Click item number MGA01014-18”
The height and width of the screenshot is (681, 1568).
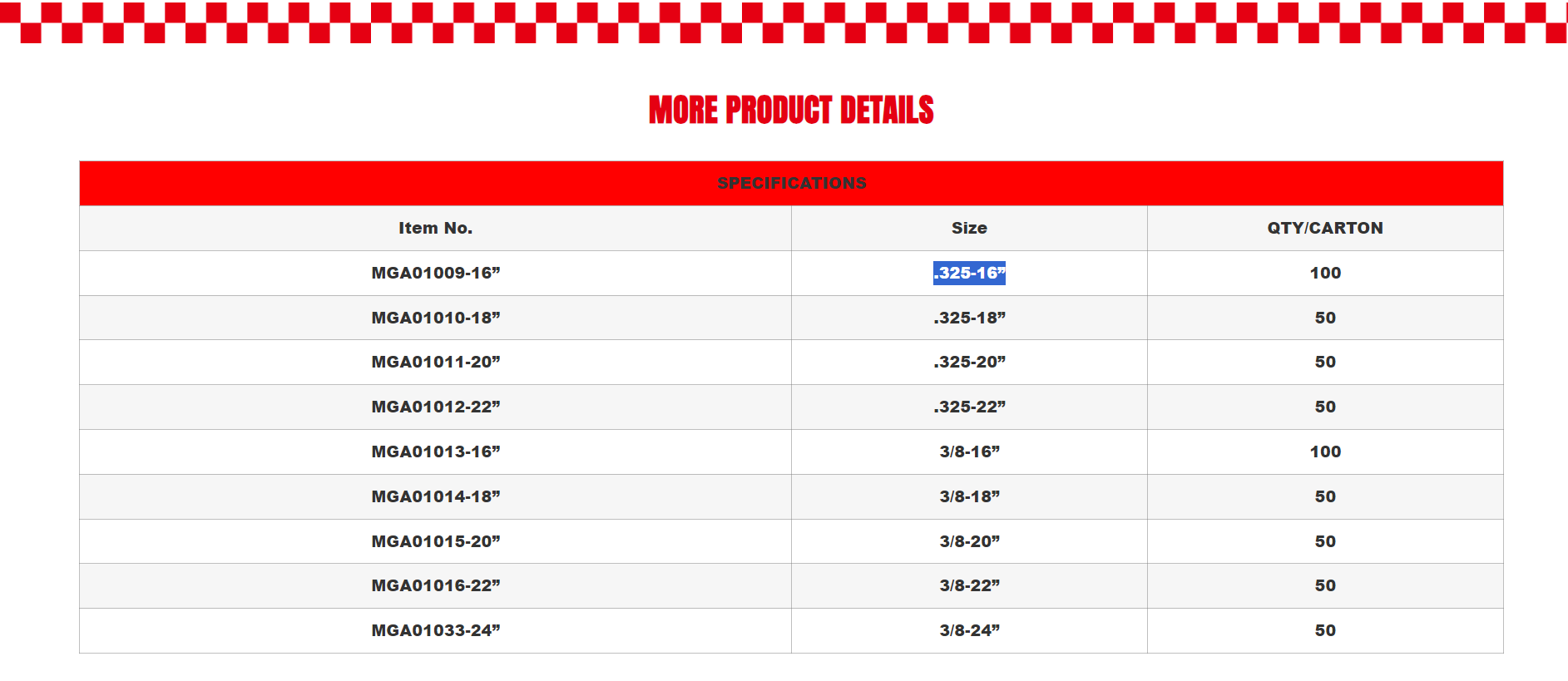435,496
